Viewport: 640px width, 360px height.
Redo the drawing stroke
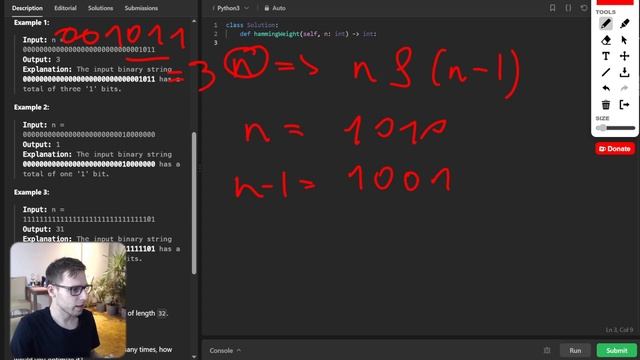click(624, 88)
